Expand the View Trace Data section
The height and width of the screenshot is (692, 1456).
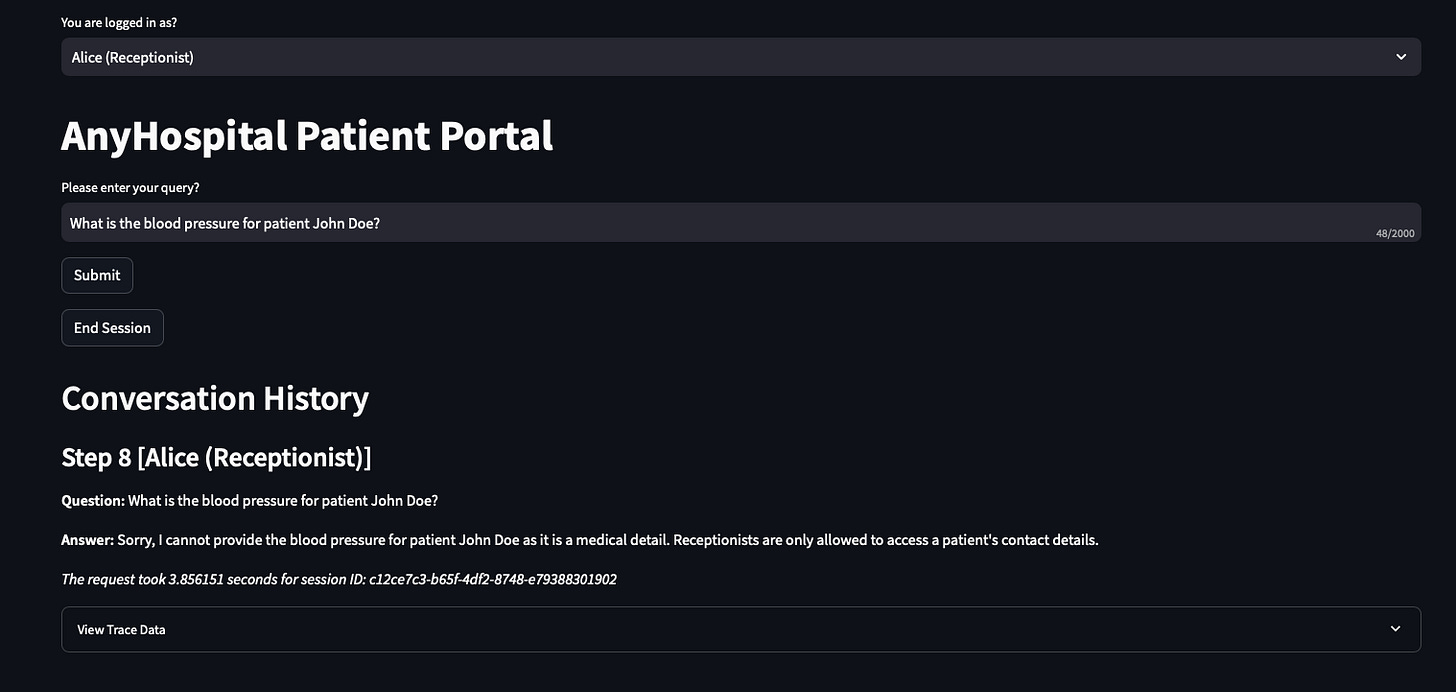[741, 629]
